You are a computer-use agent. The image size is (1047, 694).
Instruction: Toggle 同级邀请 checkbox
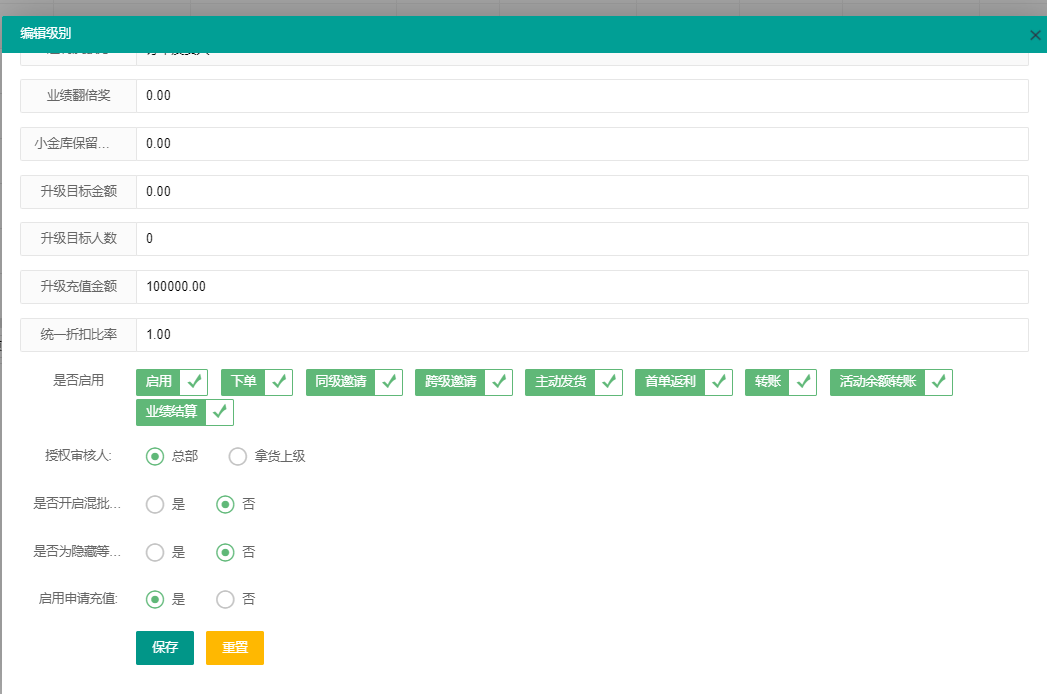(354, 382)
